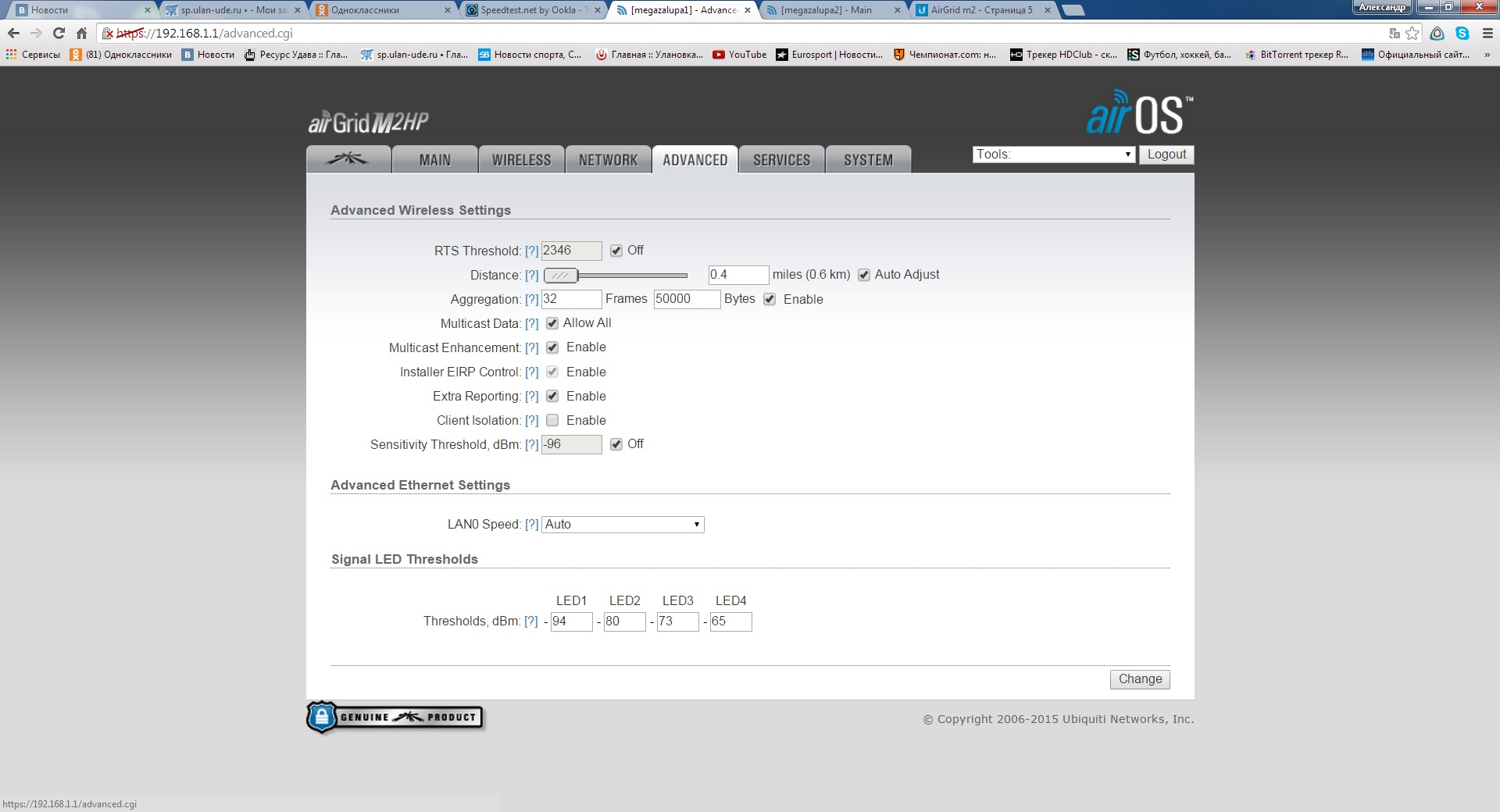Open the Главная Улановка bookmark

[x=648, y=55]
